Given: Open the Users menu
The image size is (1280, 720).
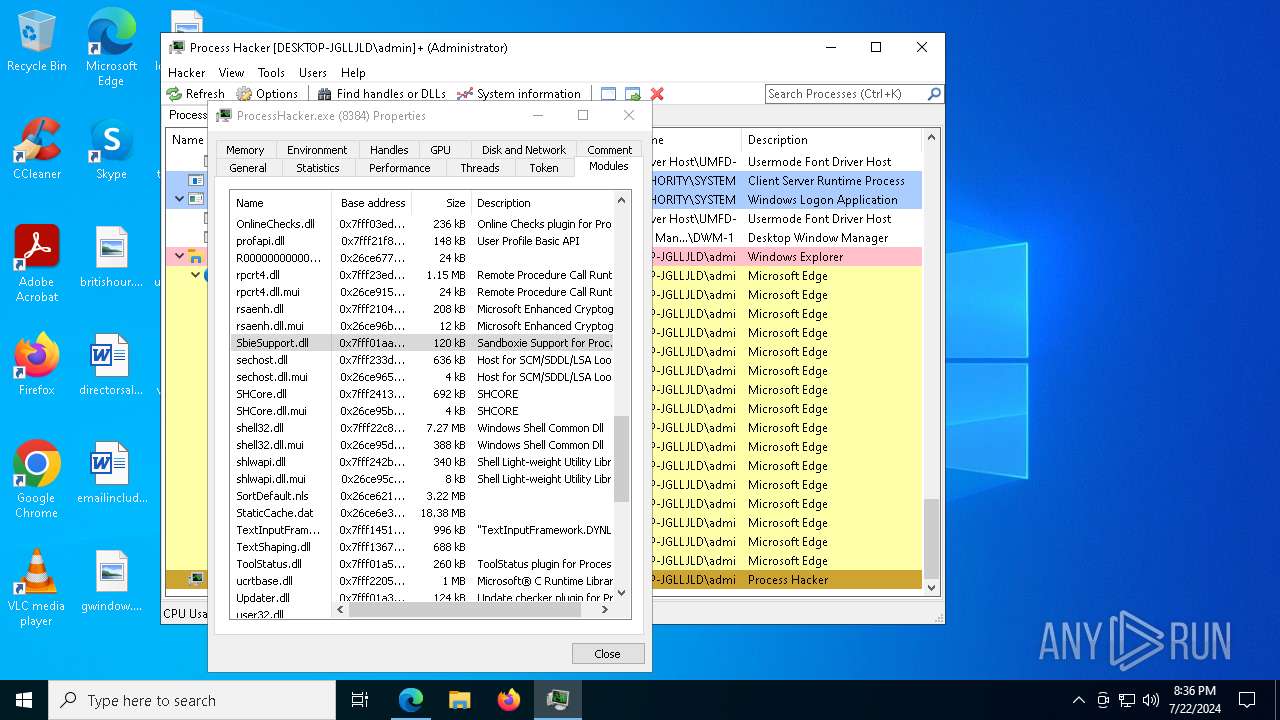Looking at the screenshot, I should tap(313, 73).
